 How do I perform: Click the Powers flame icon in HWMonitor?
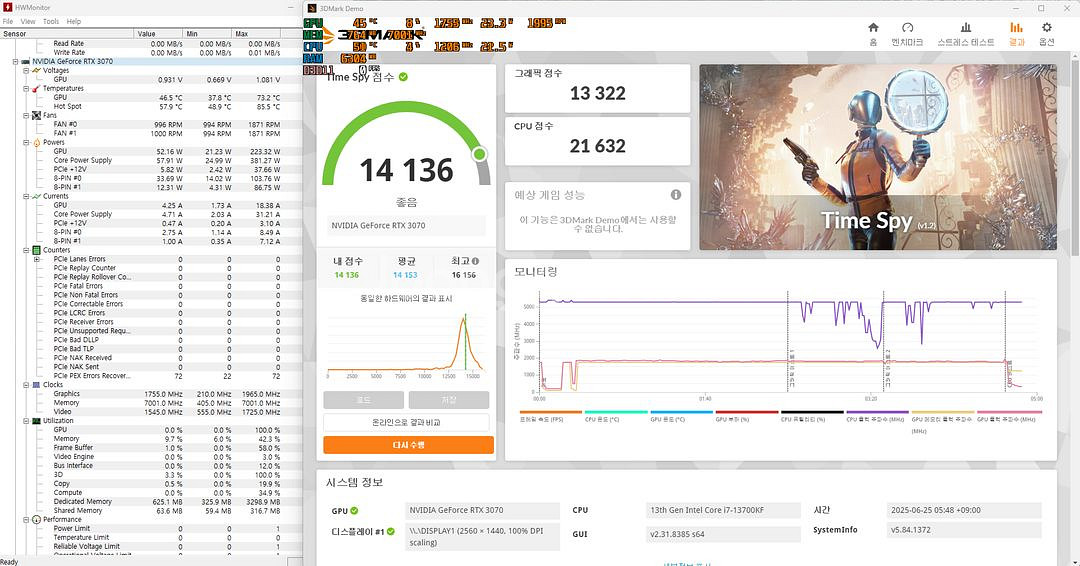point(36,143)
